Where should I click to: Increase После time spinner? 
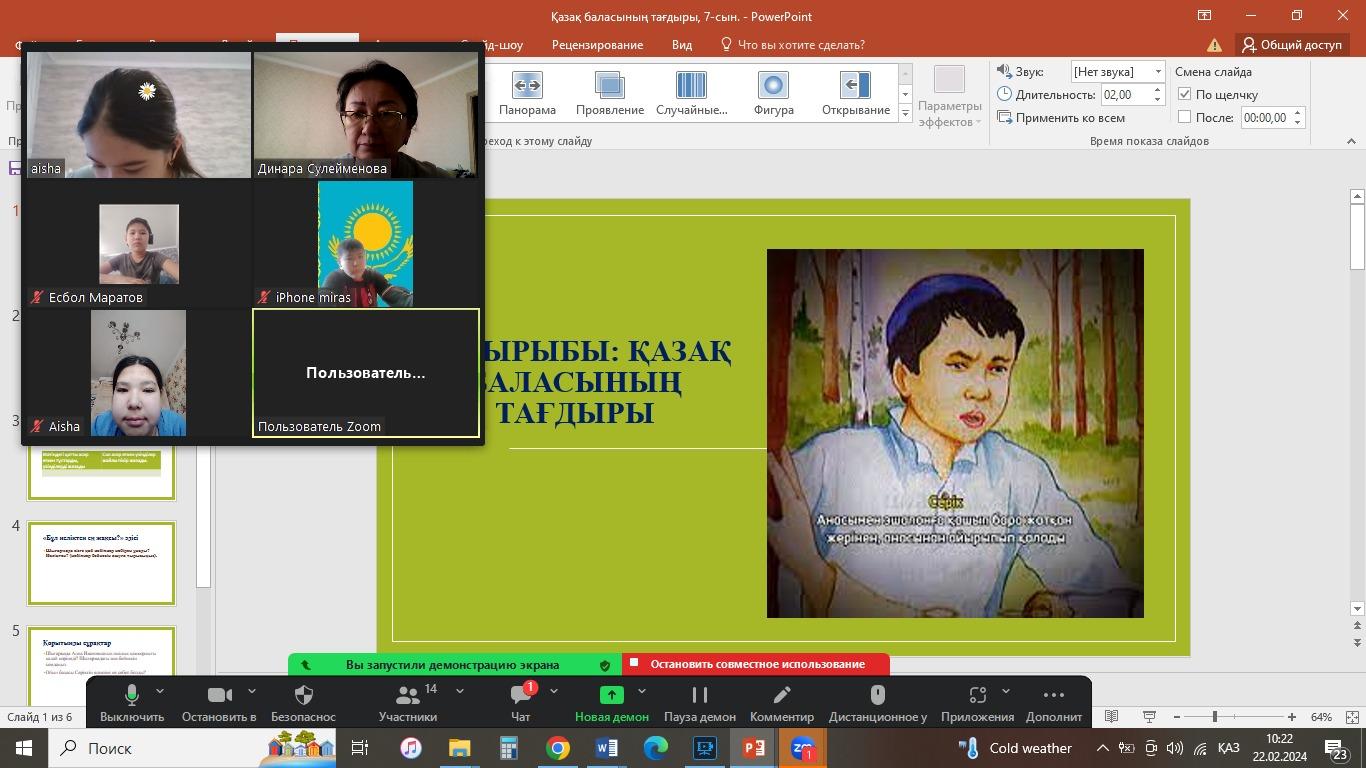[1298, 113]
